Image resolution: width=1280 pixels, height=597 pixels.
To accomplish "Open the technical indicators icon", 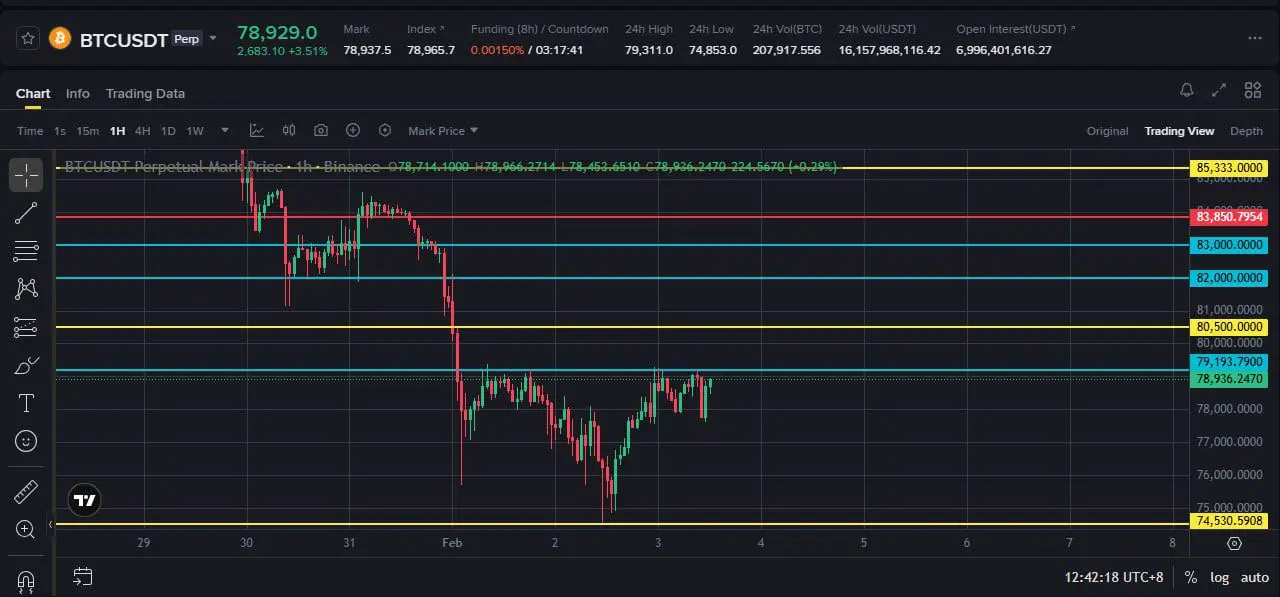I will point(257,130).
